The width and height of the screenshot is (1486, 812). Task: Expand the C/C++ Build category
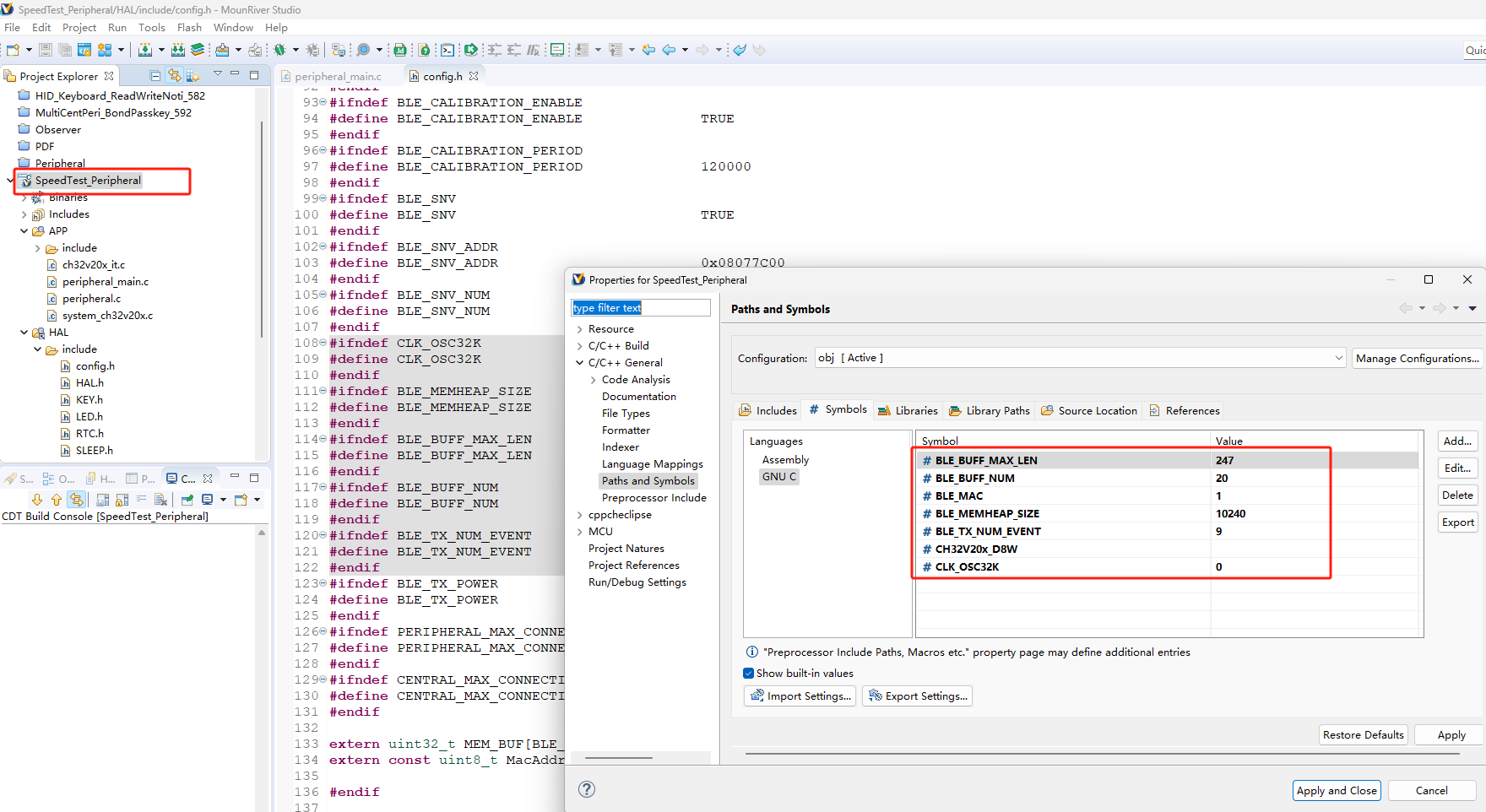coord(579,346)
